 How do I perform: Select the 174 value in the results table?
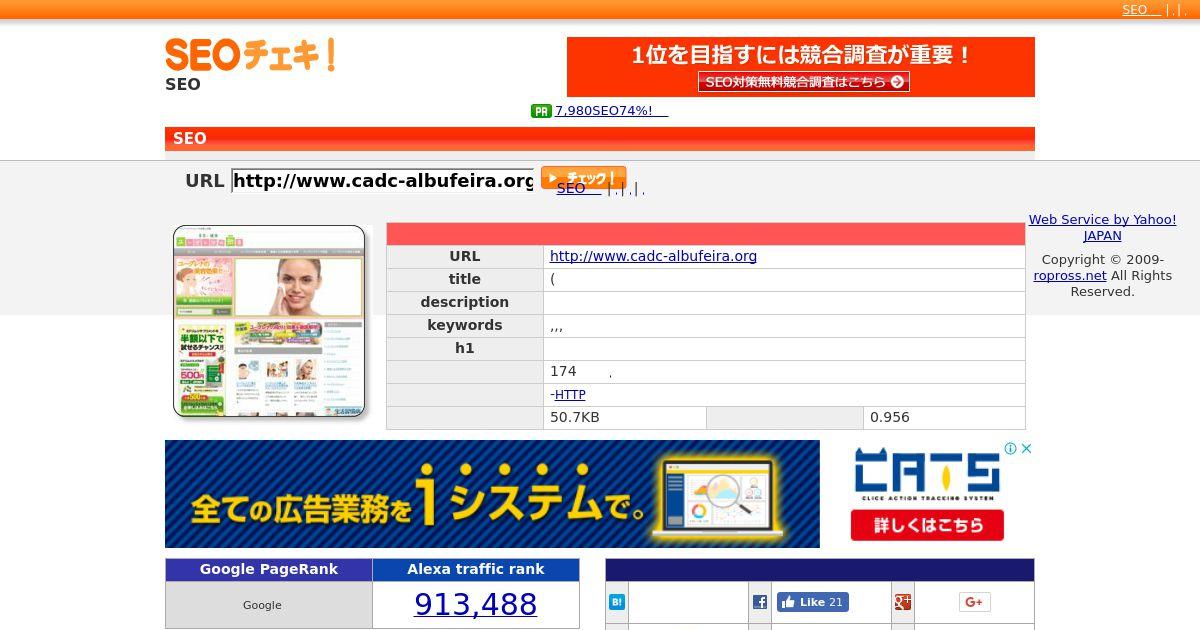(563, 371)
